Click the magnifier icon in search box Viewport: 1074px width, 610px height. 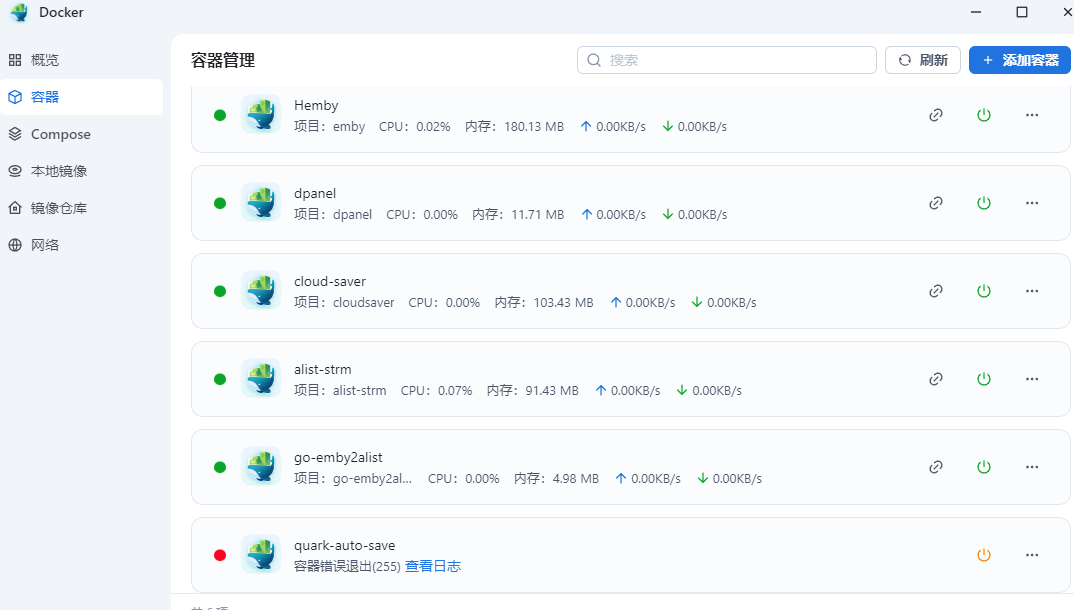pyautogui.click(x=594, y=60)
